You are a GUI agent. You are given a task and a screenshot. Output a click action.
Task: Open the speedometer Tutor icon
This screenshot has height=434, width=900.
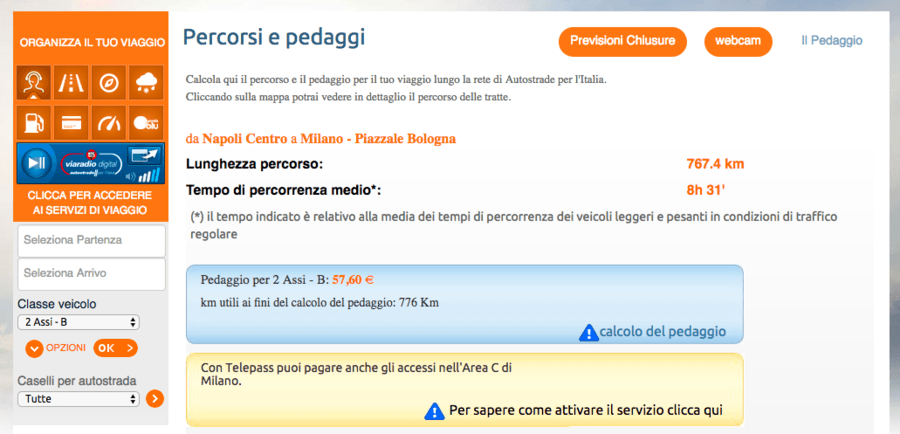pos(108,122)
